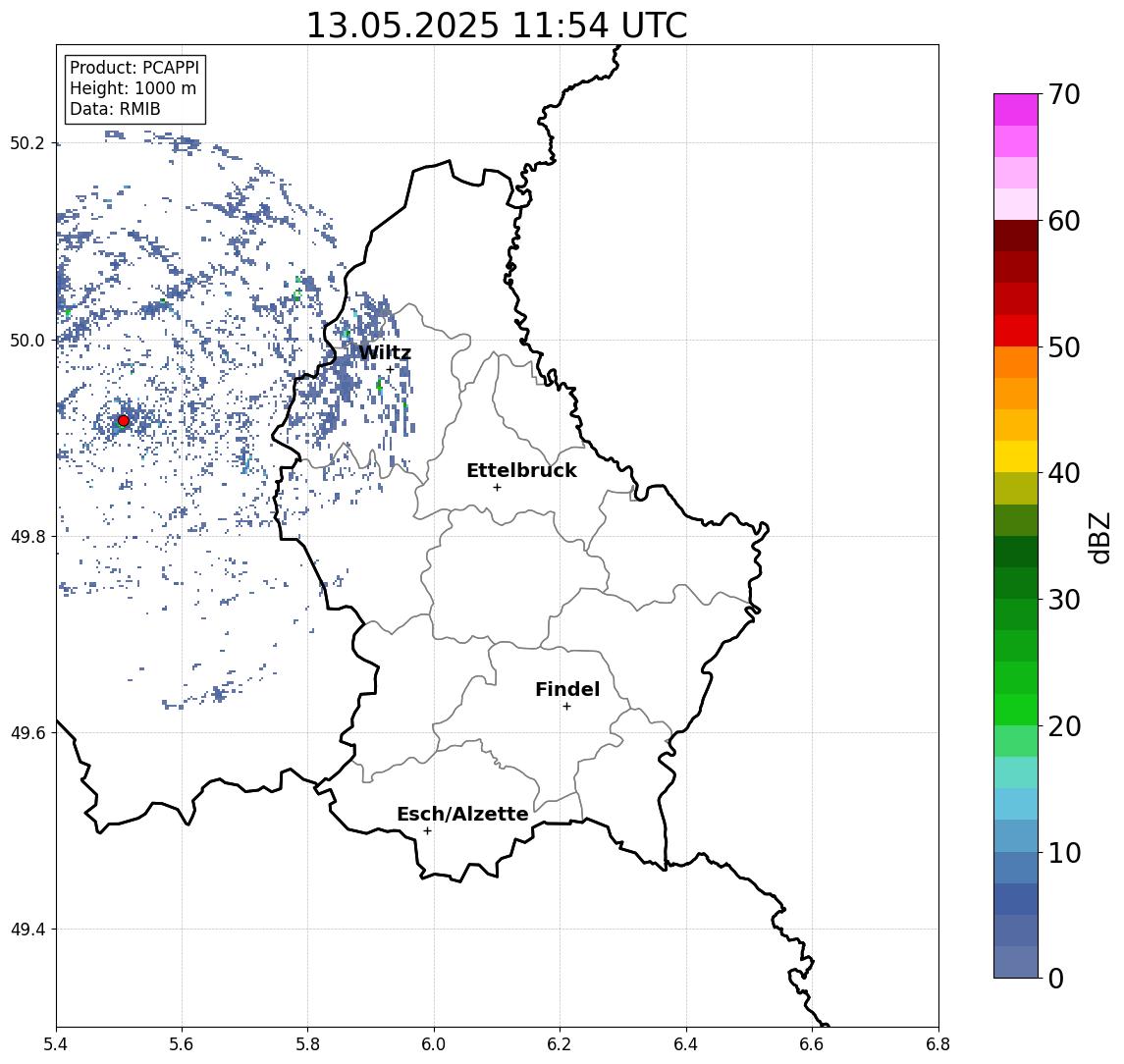This screenshot has width=1124, height=1064.
Task: Click the latitude tick label 49.4
Action: [x=27, y=930]
